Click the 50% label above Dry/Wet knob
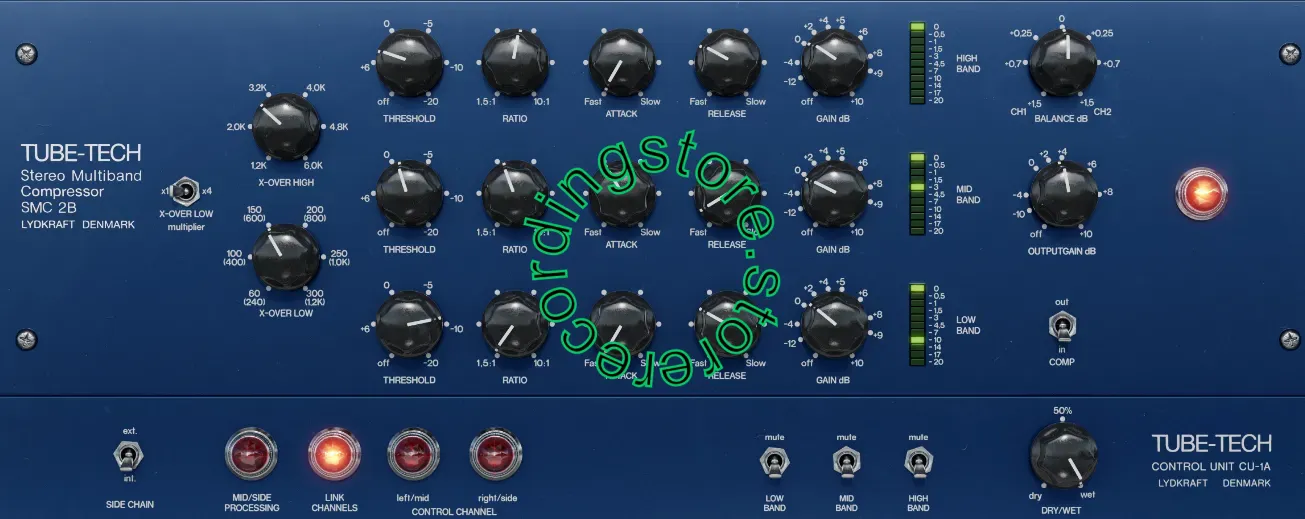The height and width of the screenshot is (519, 1305). 1062,411
